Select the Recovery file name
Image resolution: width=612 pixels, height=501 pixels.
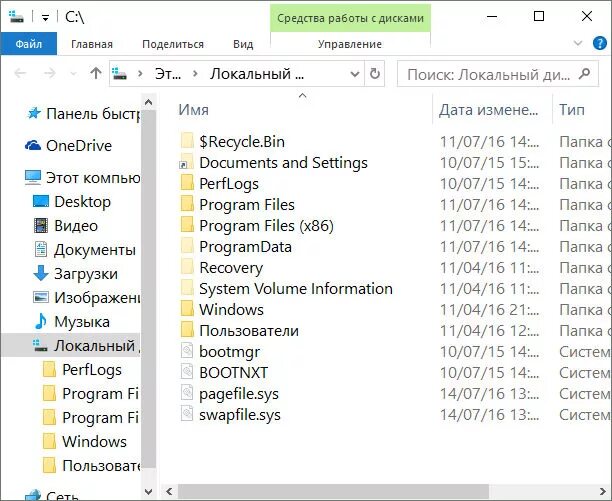[231, 268]
